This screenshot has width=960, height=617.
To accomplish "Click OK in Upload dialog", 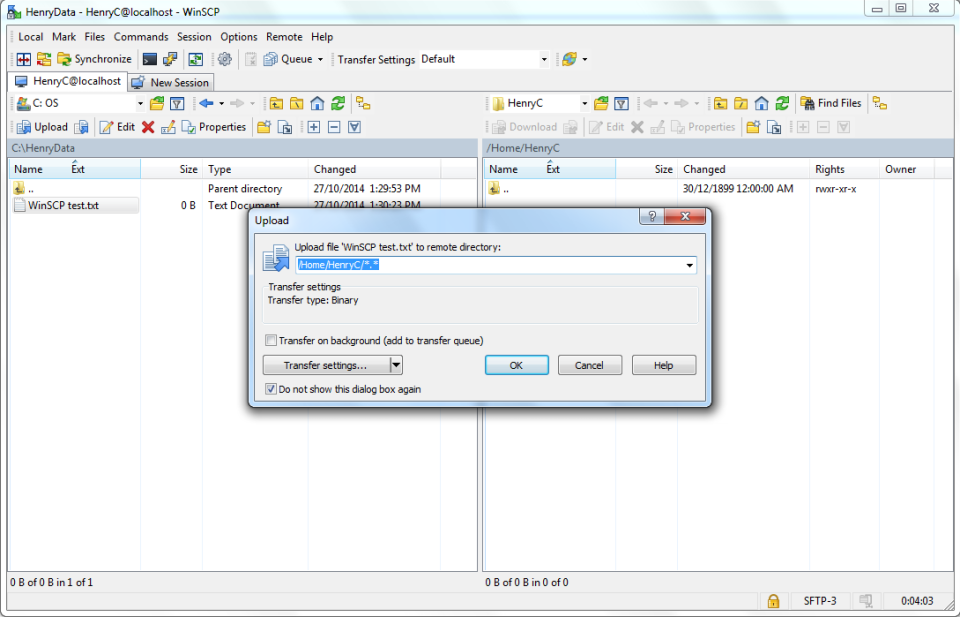I will click(517, 365).
